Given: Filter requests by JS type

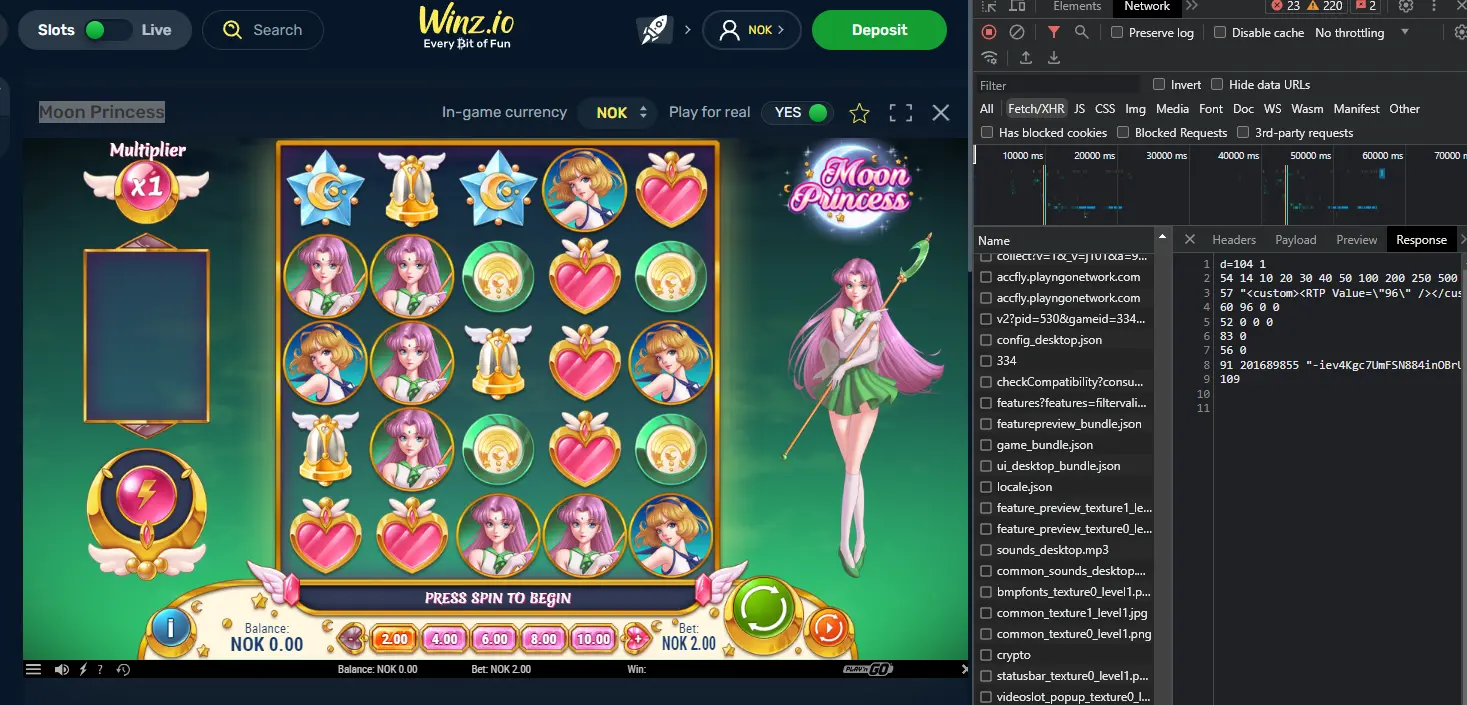Looking at the screenshot, I should click(x=1079, y=109).
